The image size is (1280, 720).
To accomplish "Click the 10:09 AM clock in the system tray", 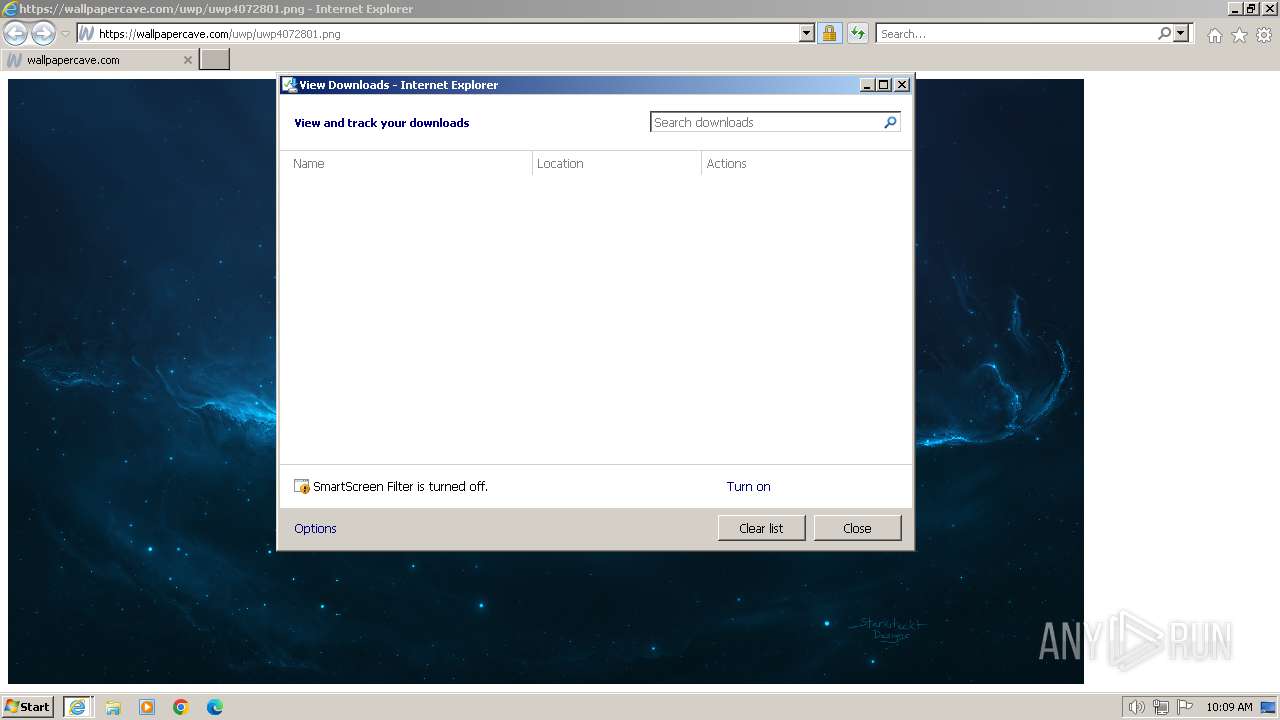I will pos(1229,707).
